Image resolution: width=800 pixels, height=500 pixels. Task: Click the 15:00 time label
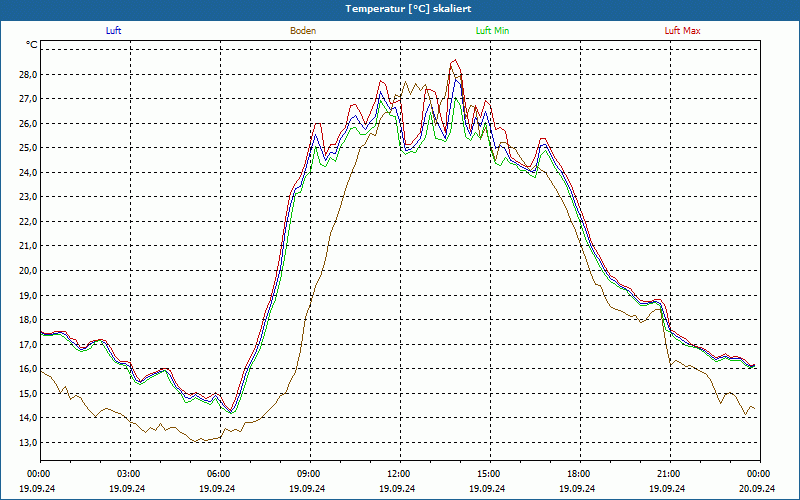click(489, 474)
